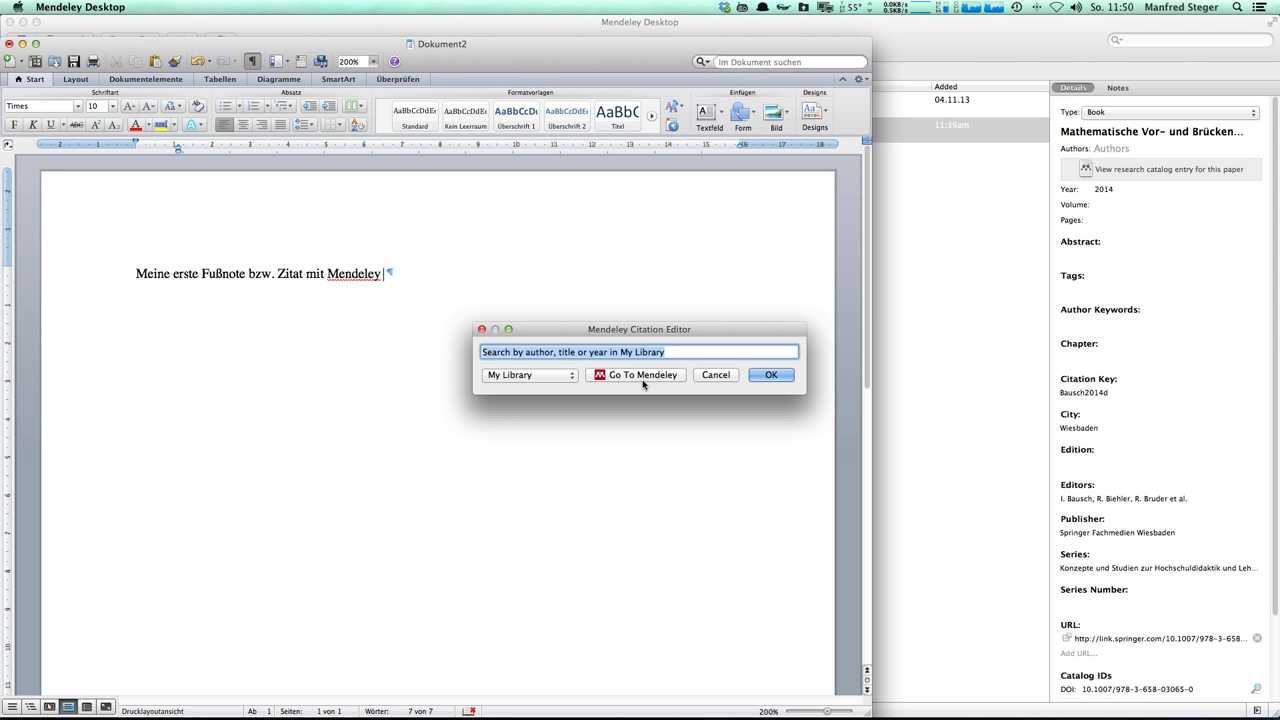Screen dimensions: 1280x720
Task: Show more styles arrow in Formatvorlagen
Action: click(x=651, y=116)
